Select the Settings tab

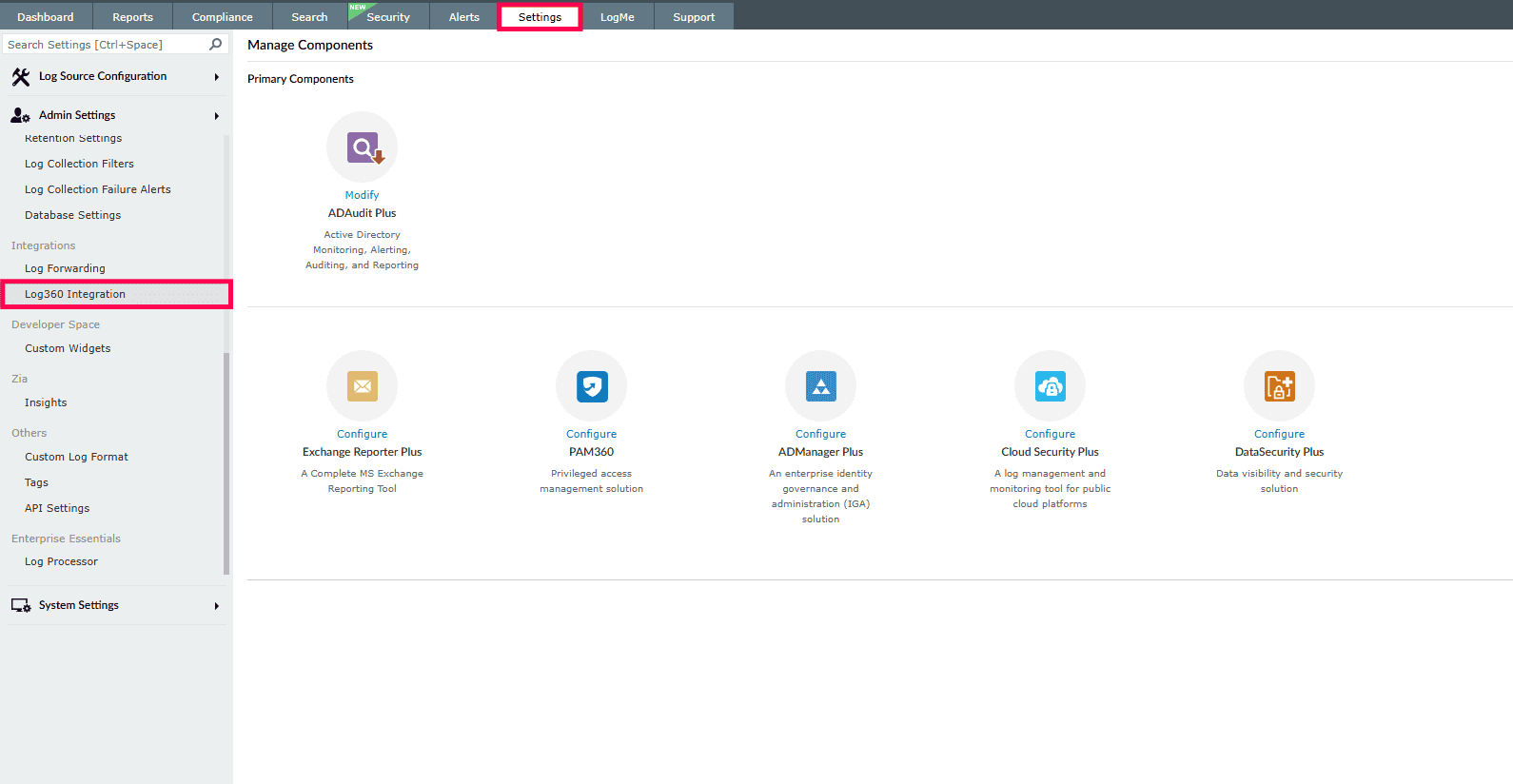(540, 16)
